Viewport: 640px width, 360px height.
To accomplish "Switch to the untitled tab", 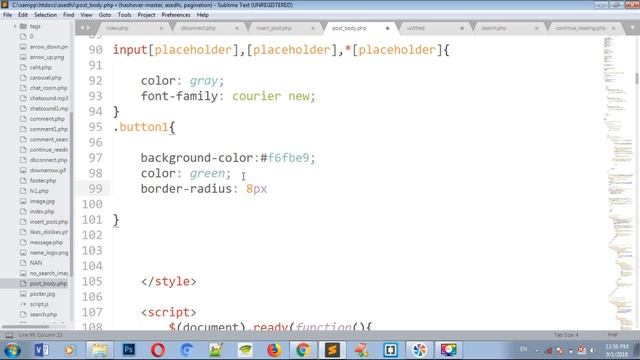I will 416,28.
